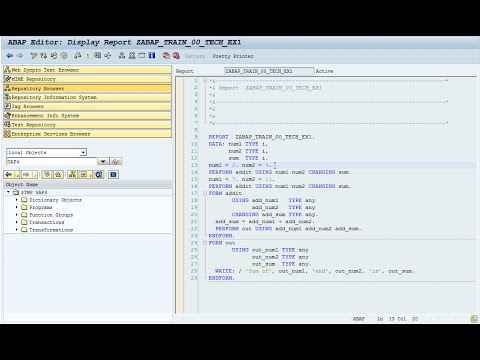Select the Programs tree item label
480x360 pixels.
(41, 207)
